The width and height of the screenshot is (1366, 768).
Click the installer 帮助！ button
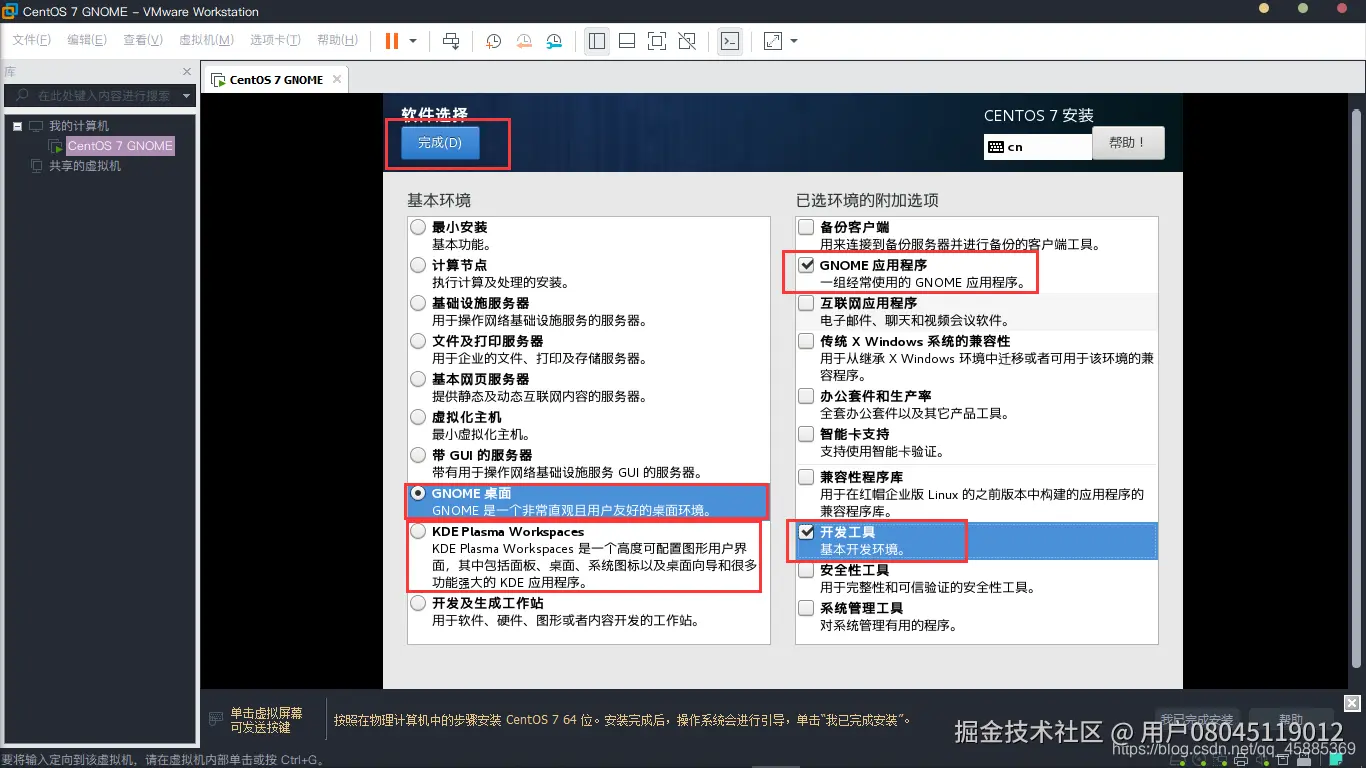tap(1128, 143)
